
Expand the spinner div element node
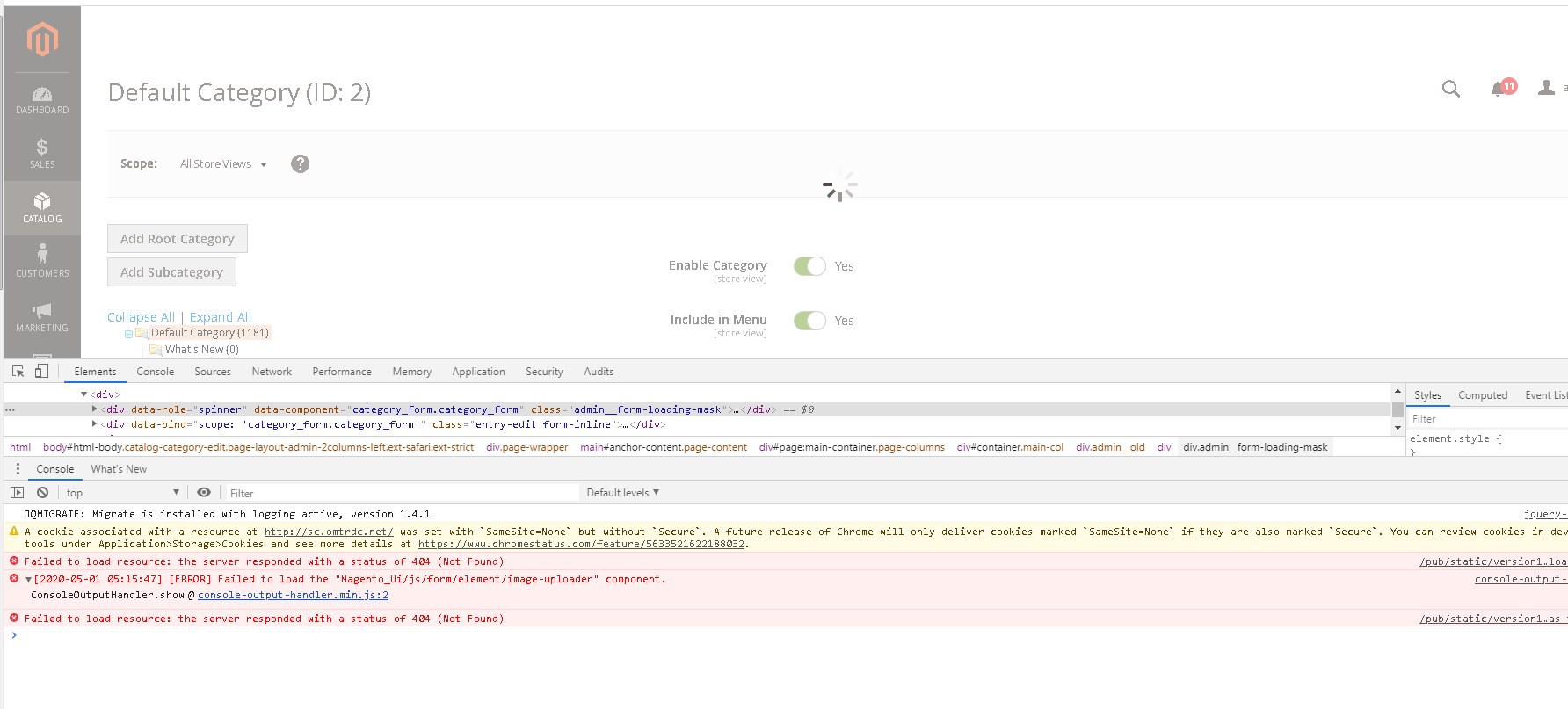point(95,409)
